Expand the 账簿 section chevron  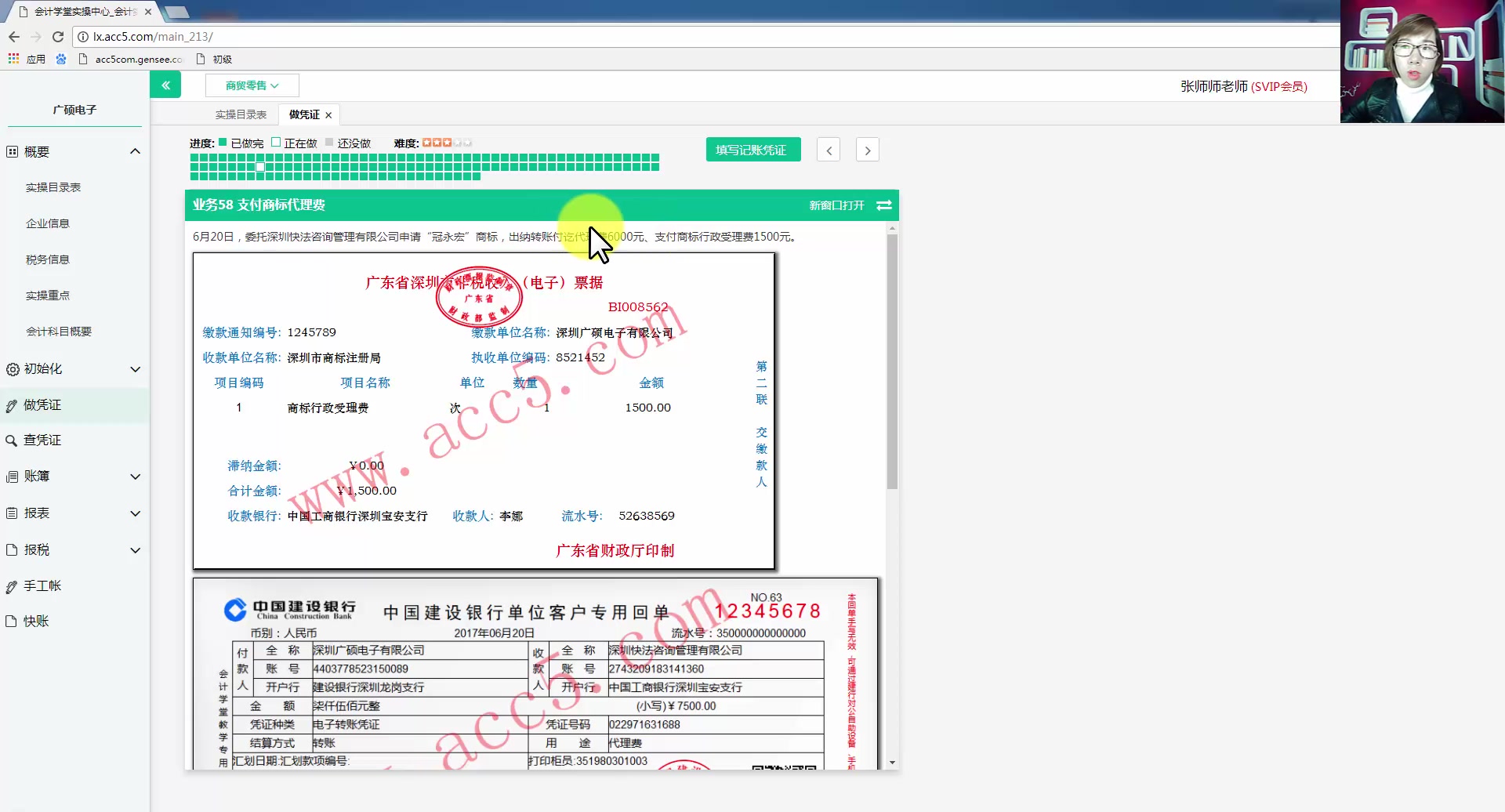pos(135,477)
